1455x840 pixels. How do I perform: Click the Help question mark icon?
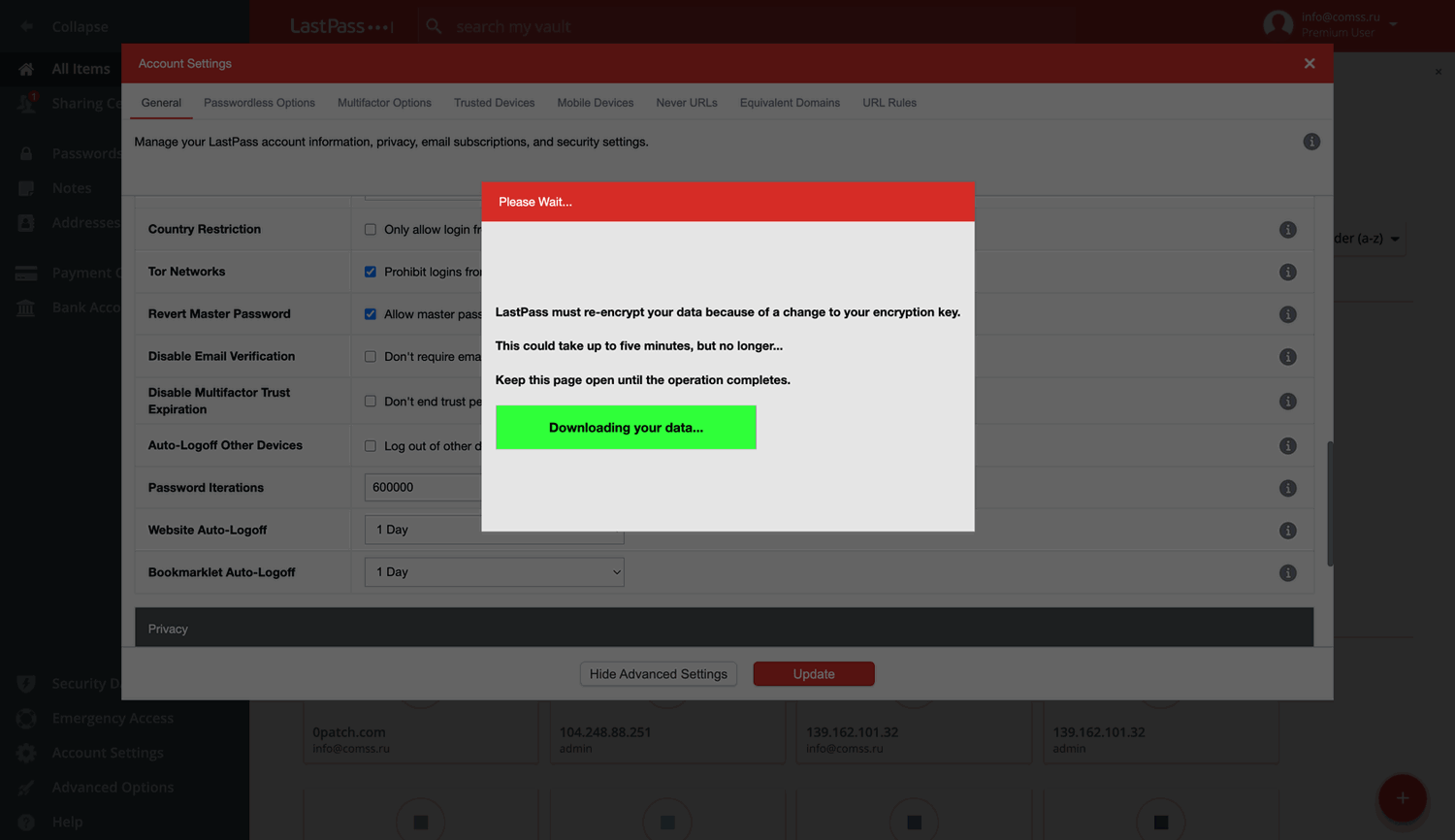coord(26,822)
